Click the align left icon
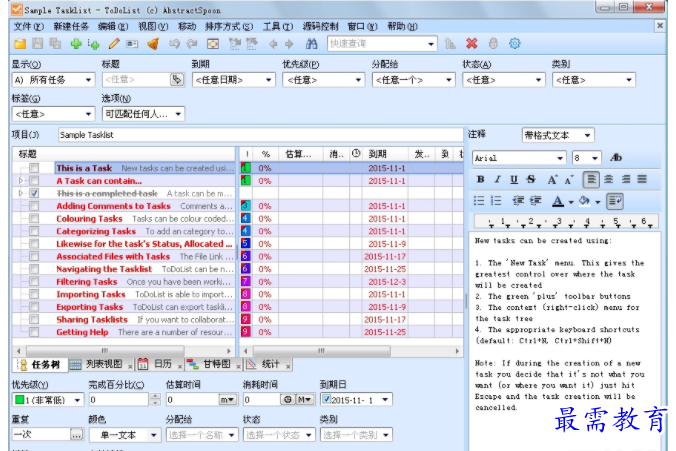Screen dimensions: 676x451 (x=591, y=179)
